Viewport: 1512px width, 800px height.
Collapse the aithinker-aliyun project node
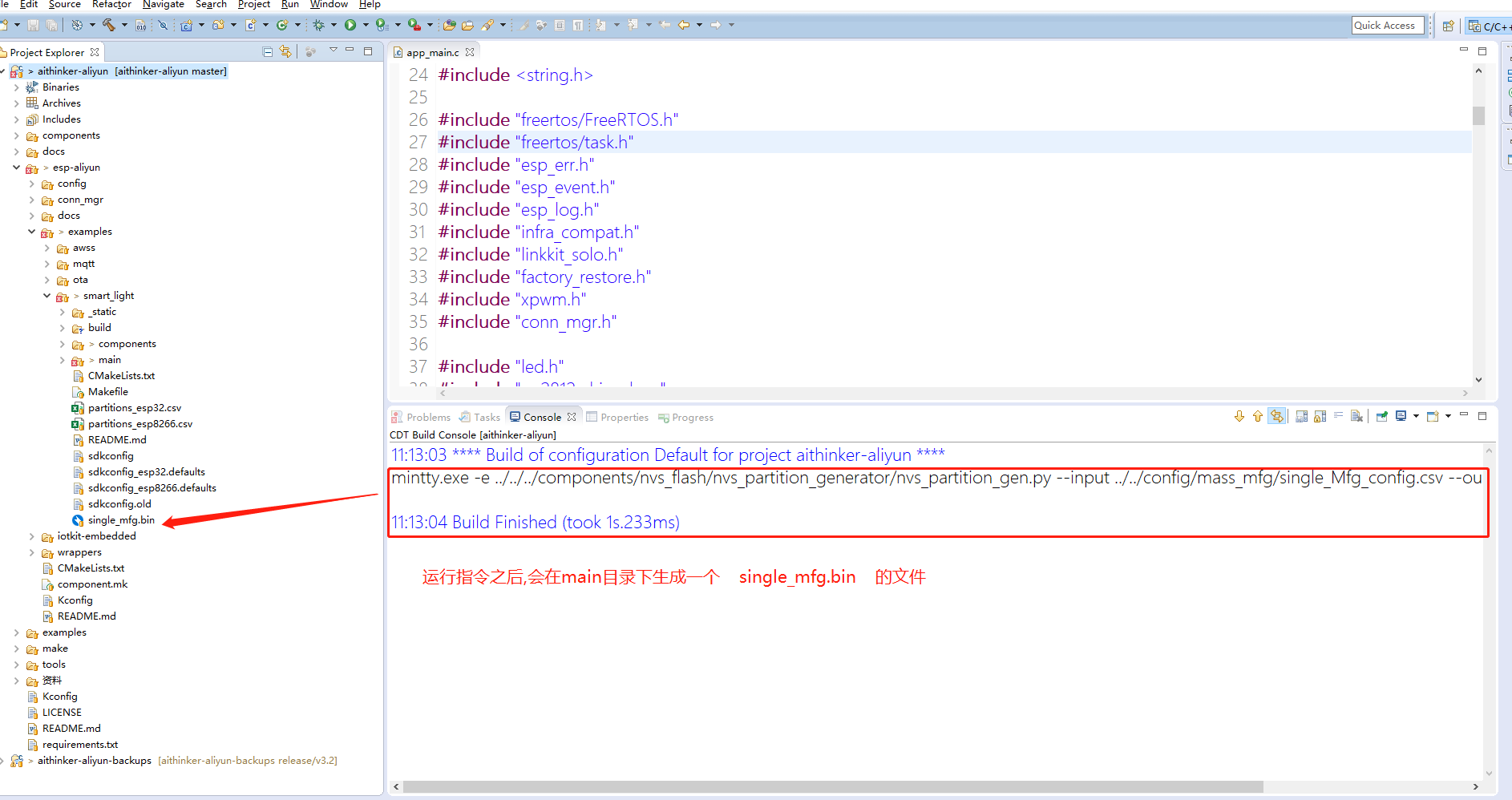click(x=3, y=71)
